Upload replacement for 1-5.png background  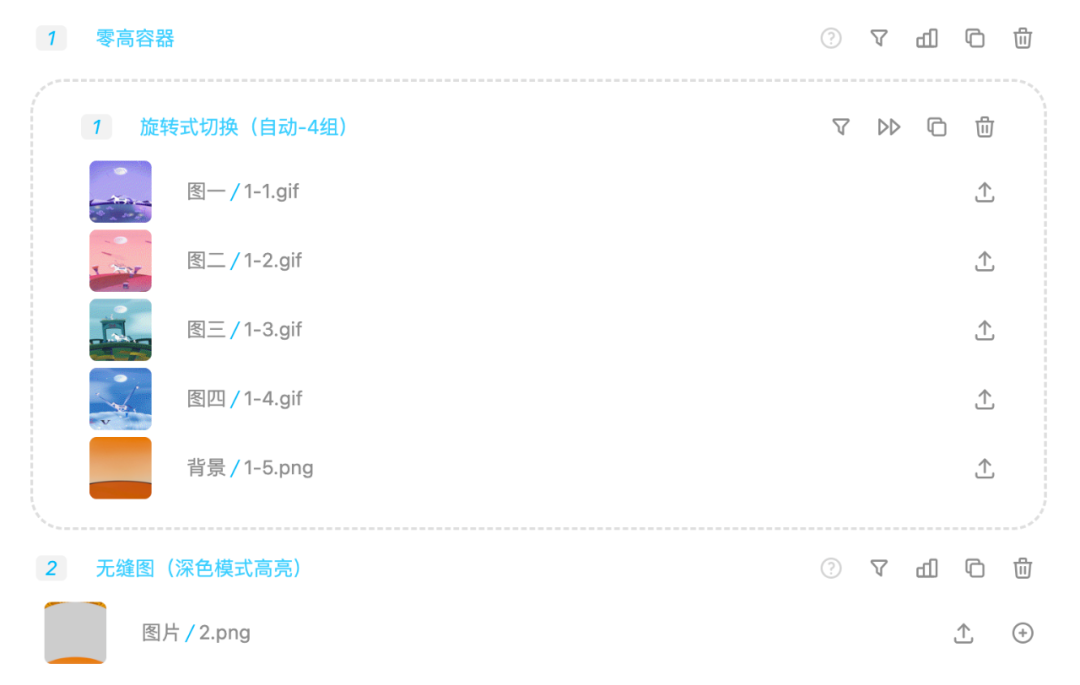coord(985,468)
